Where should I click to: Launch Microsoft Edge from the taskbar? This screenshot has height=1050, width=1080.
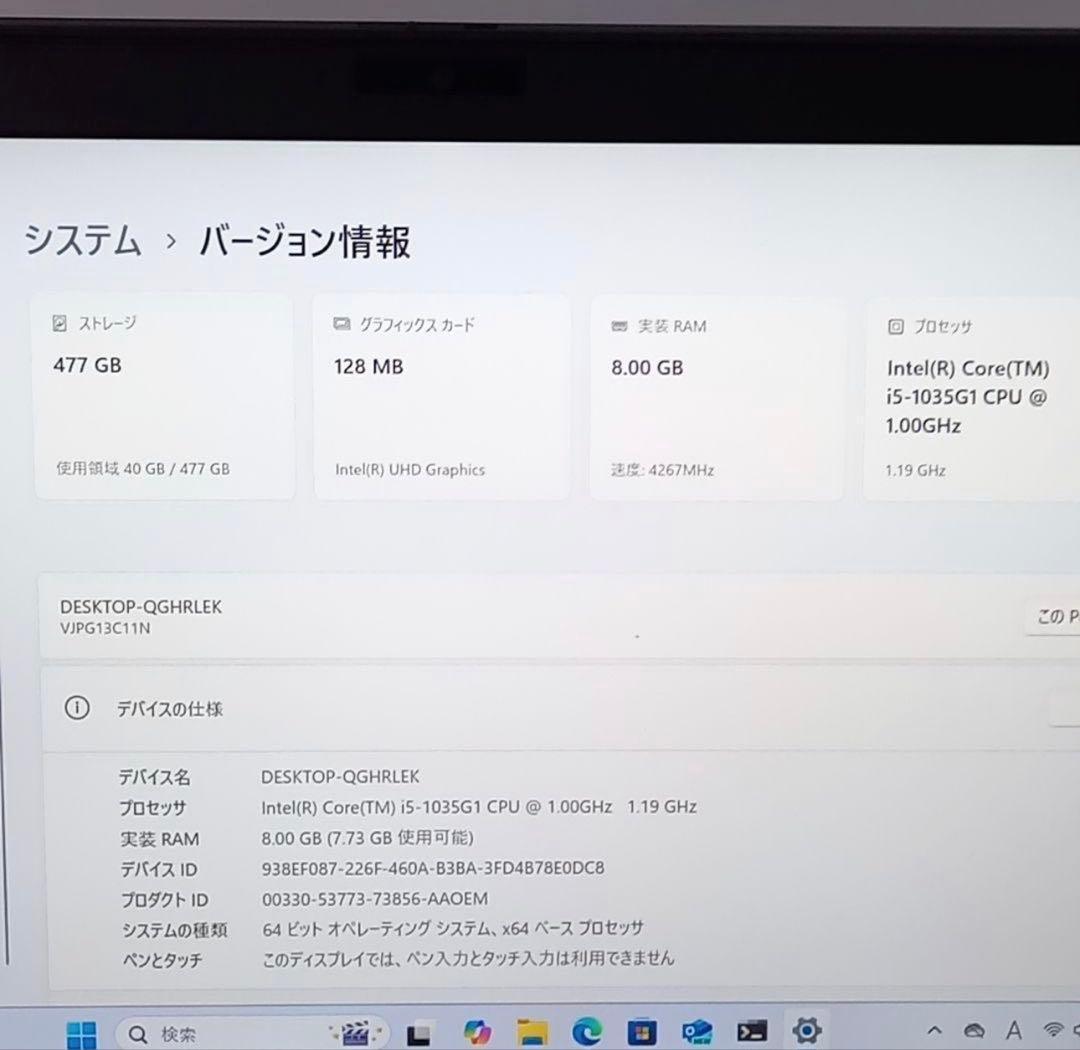tap(587, 1030)
